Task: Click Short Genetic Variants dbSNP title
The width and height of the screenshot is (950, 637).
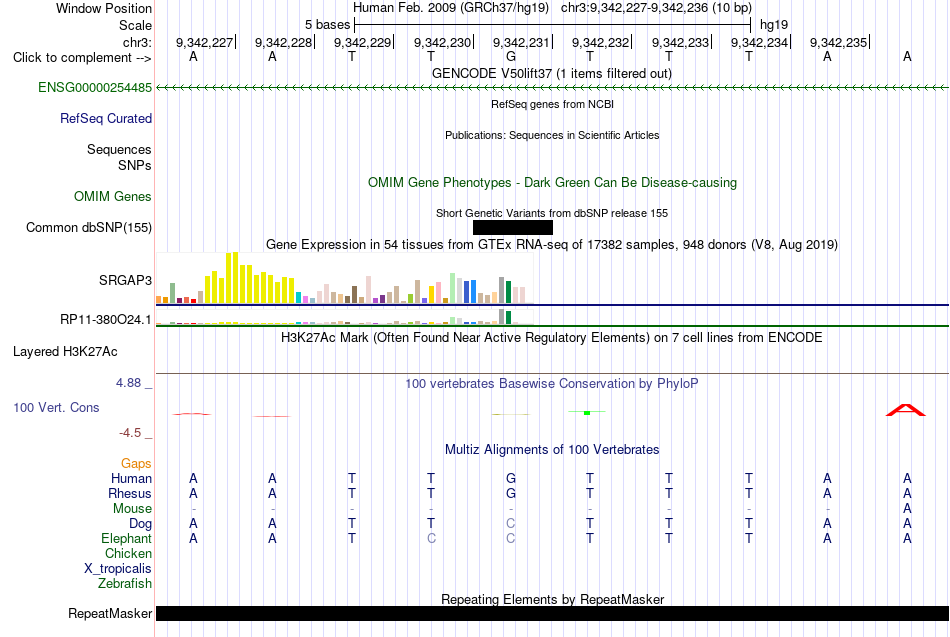Action: pos(552,213)
